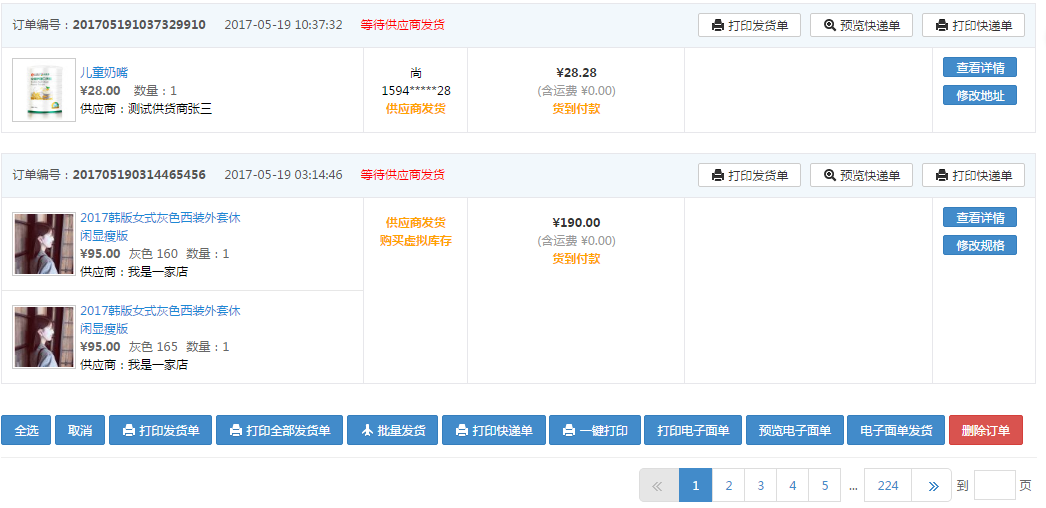Click the 取消 button
Image resolution: width=1046 pixels, height=508 pixels.
coord(80,430)
